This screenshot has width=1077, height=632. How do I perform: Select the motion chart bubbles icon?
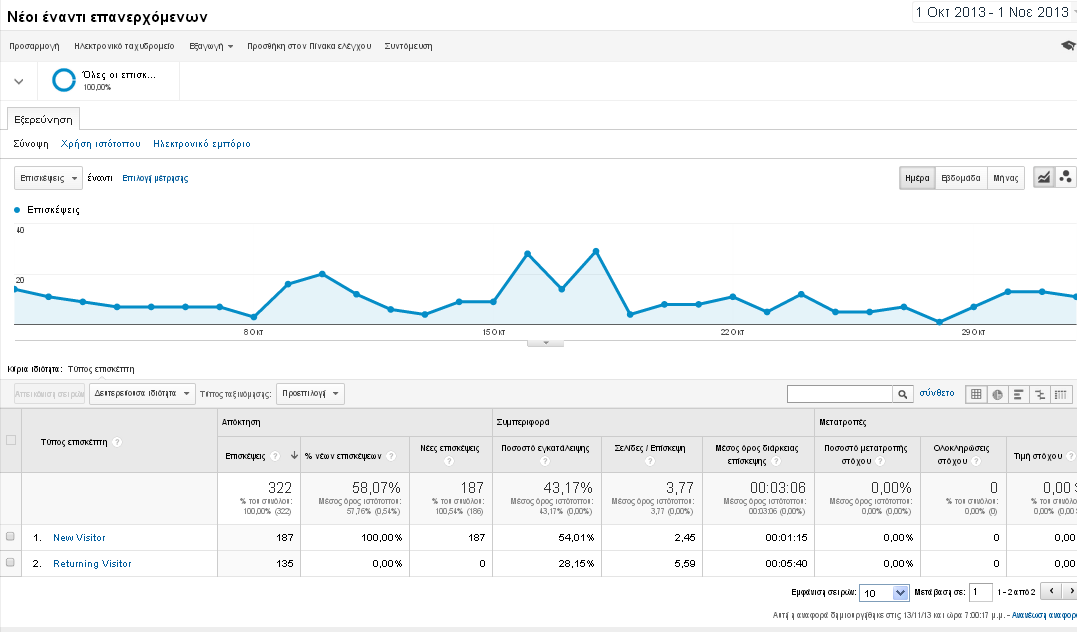point(1065,177)
